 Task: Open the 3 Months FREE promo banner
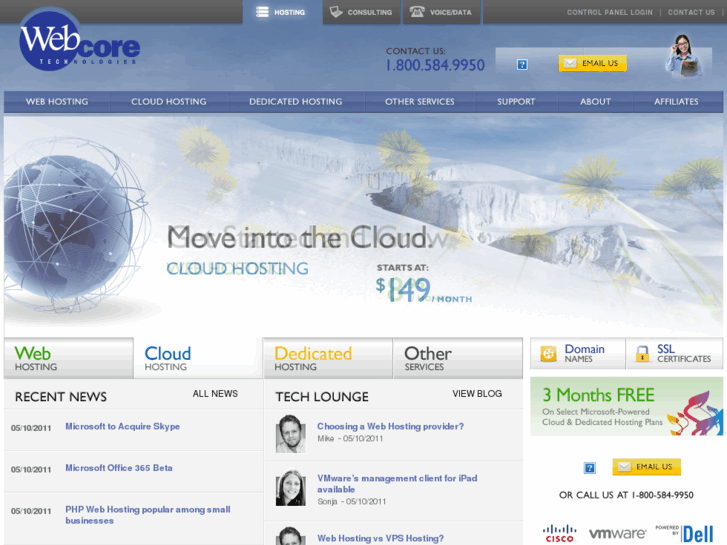626,406
